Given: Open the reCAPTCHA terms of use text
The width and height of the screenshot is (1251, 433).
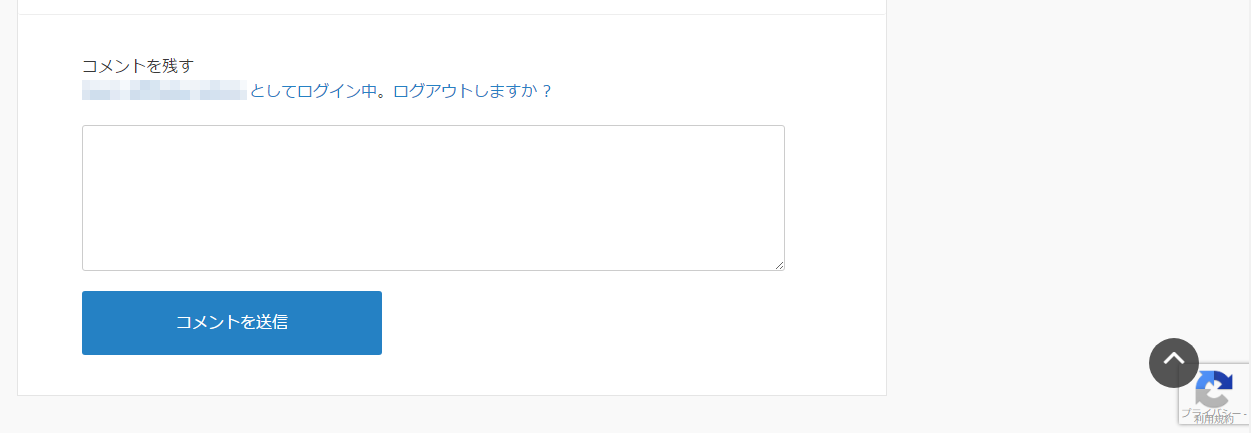Looking at the screenshot, I should tap(1213, 420).
